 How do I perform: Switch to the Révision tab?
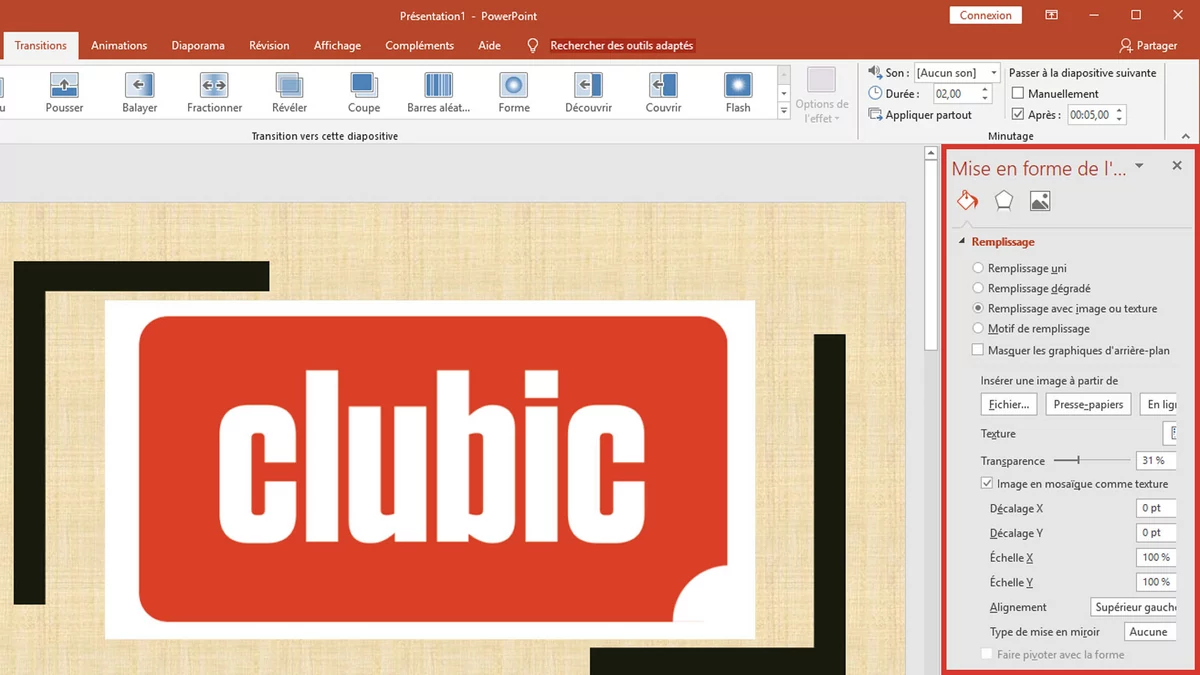[269, 45]
